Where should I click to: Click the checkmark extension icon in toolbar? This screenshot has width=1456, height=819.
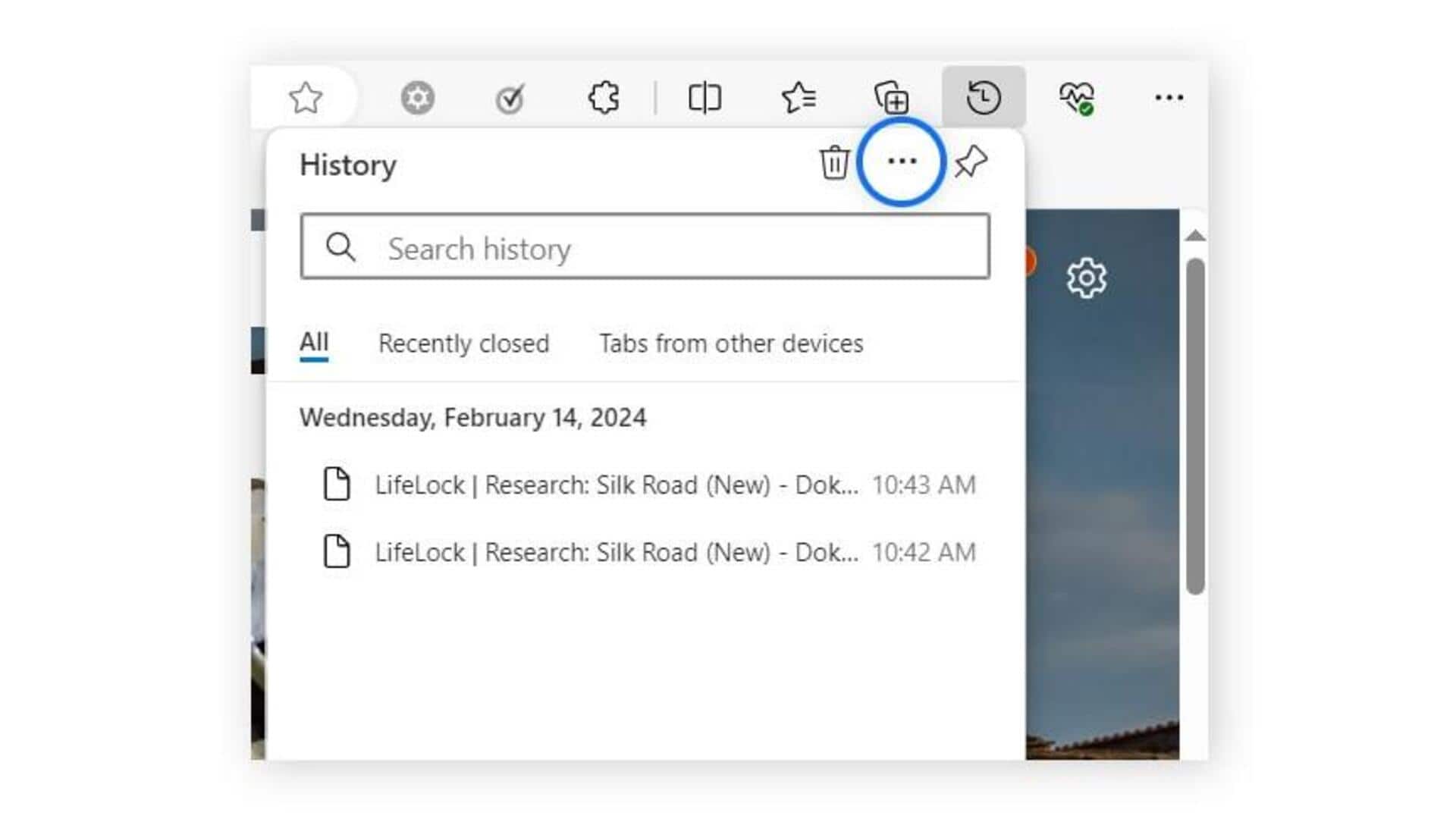click(x=510, y=99)
